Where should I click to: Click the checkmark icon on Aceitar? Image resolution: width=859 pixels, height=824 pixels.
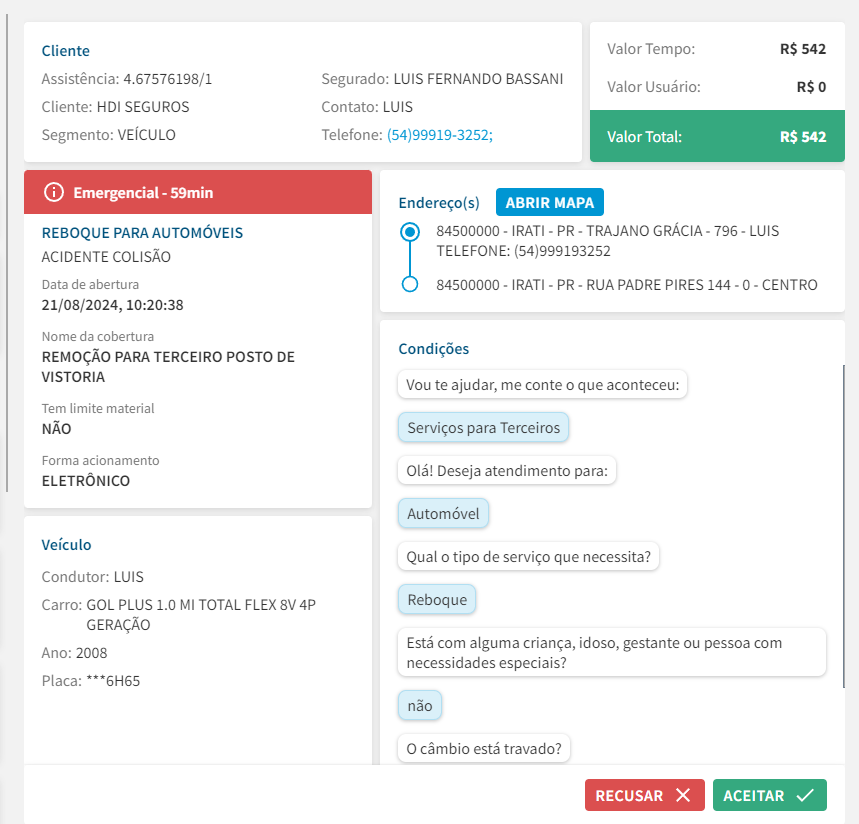805,796
